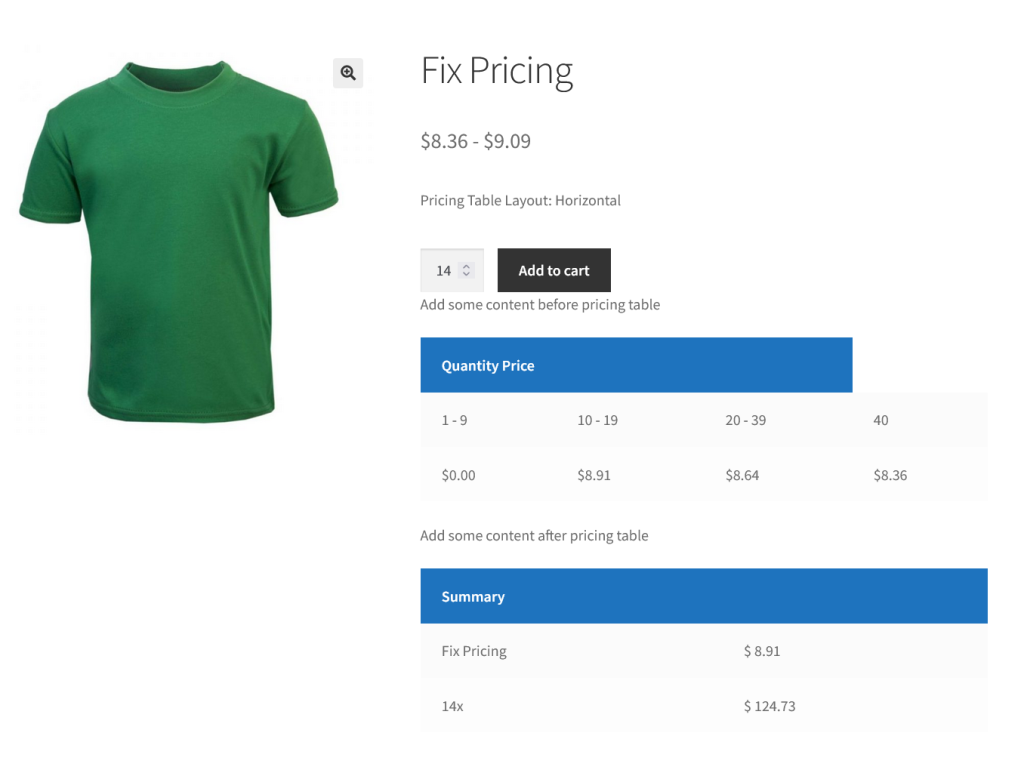Choose the 10 - 19 quantity tier cell

tap(597, 420)
